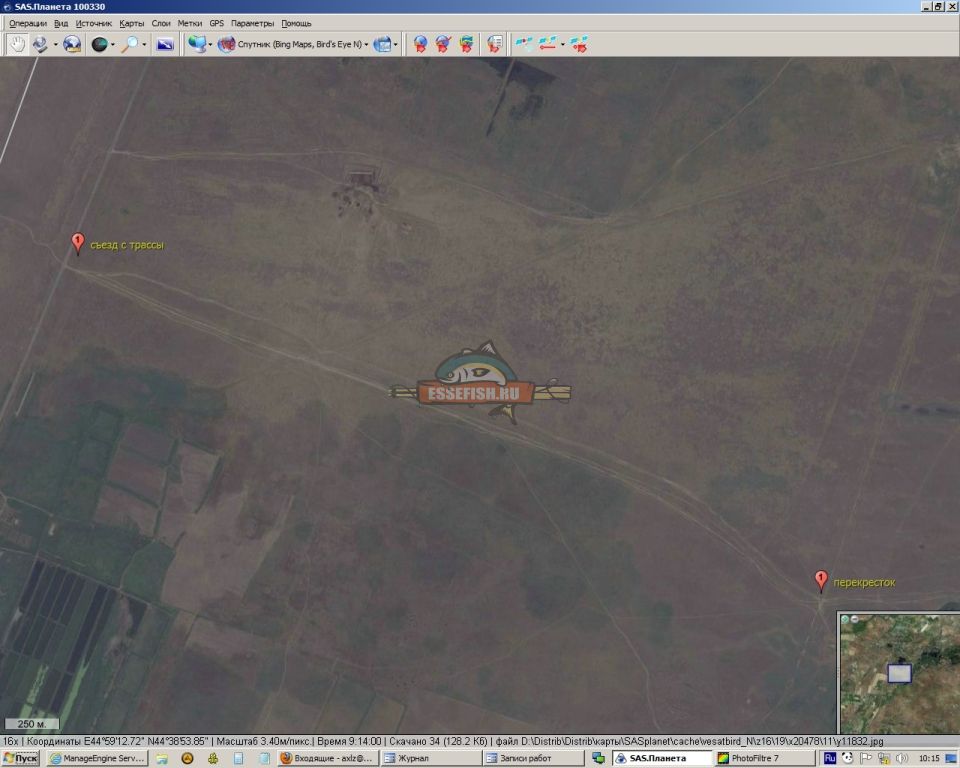
Task: Click the layers selection icon
Action: click(x=383, y=44)
